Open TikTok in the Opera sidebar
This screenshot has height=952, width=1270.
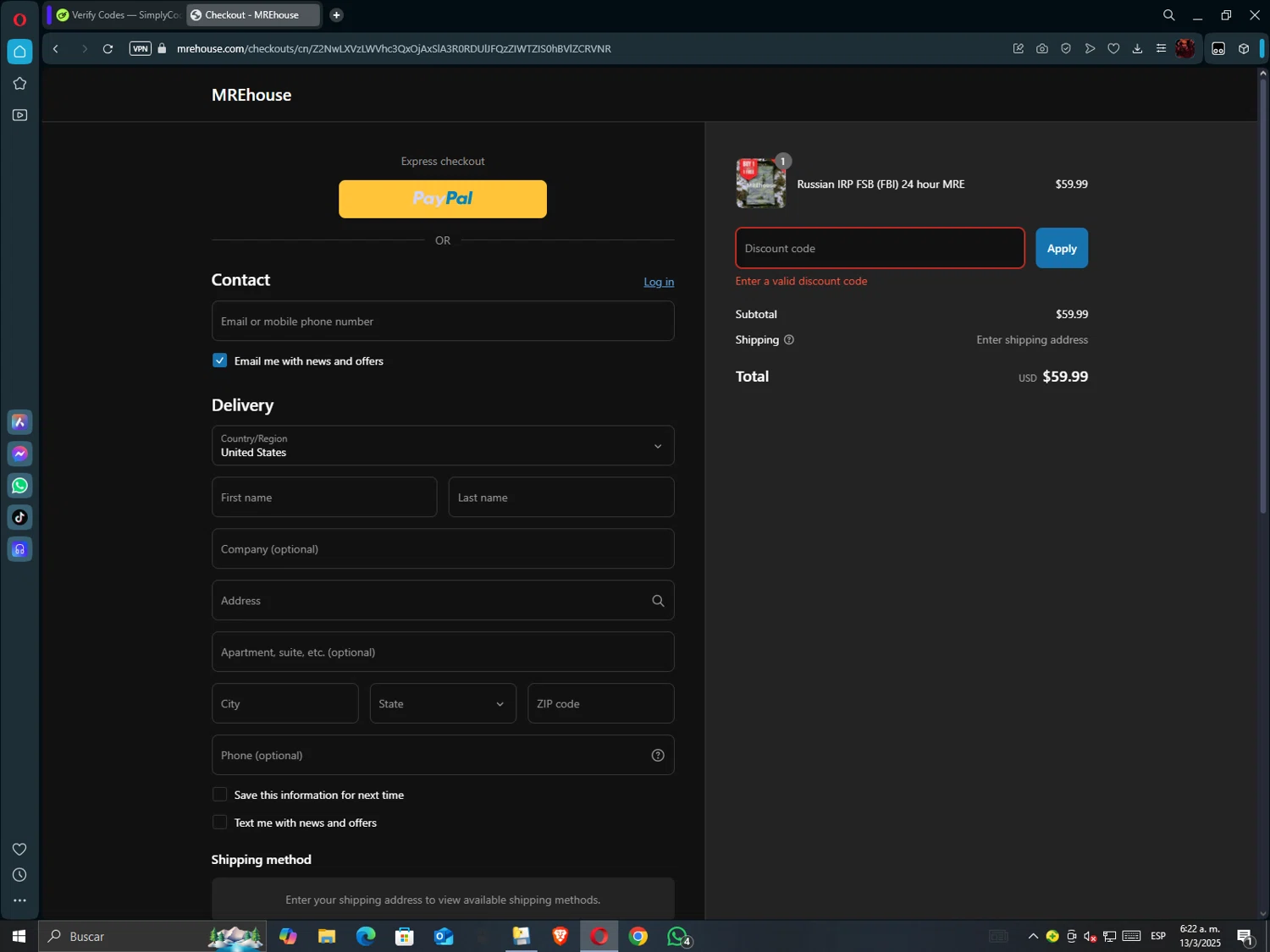(x=19, y=517)
